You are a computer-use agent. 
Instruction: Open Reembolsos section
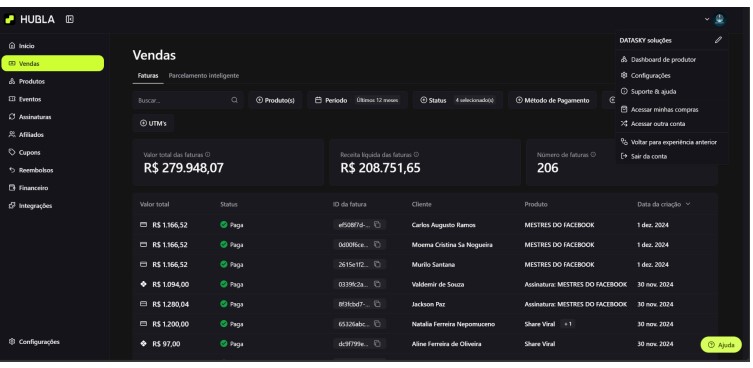(52, 171)
